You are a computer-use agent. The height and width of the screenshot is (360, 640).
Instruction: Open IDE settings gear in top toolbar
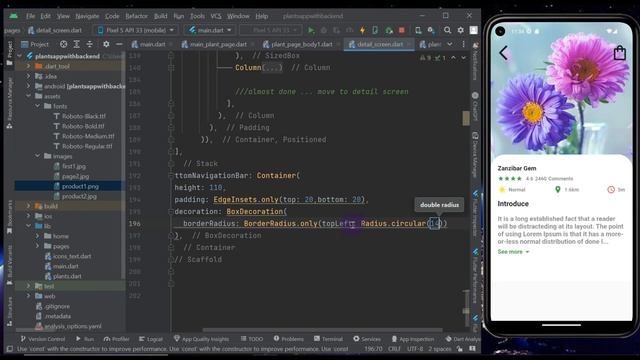[460, 30]
